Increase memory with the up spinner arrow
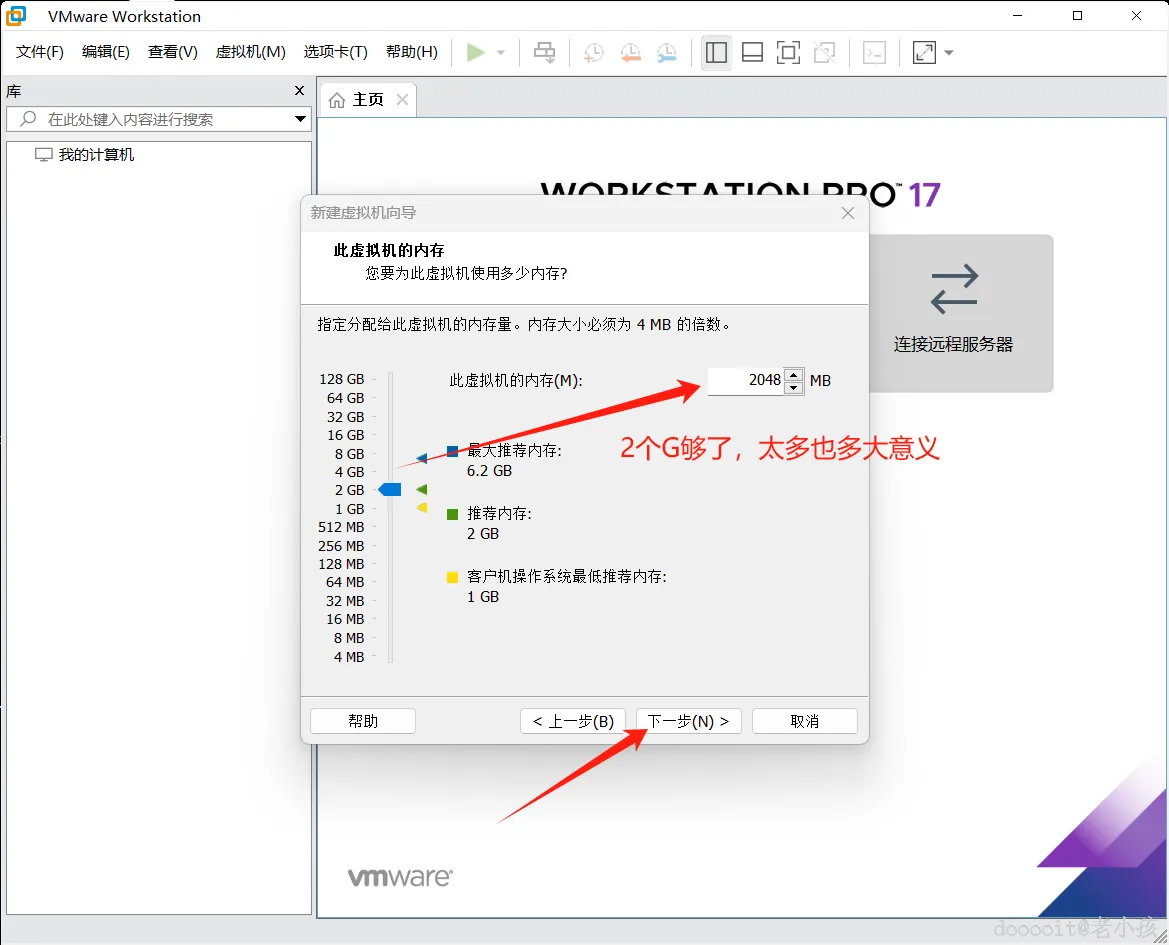Image resolution: width=1169 pixels, height=945 pixels. click(794, 374)
